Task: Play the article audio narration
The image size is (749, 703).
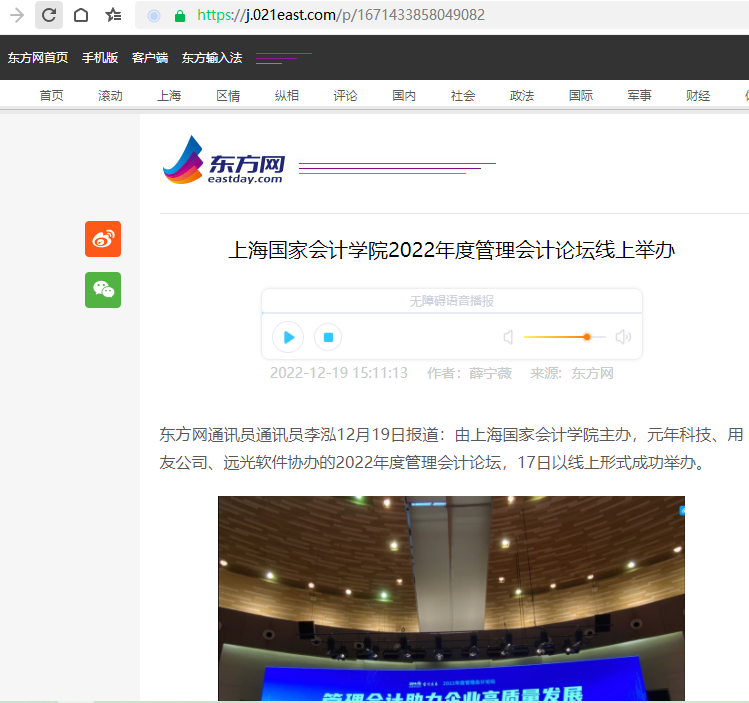Action: [288, 337]
